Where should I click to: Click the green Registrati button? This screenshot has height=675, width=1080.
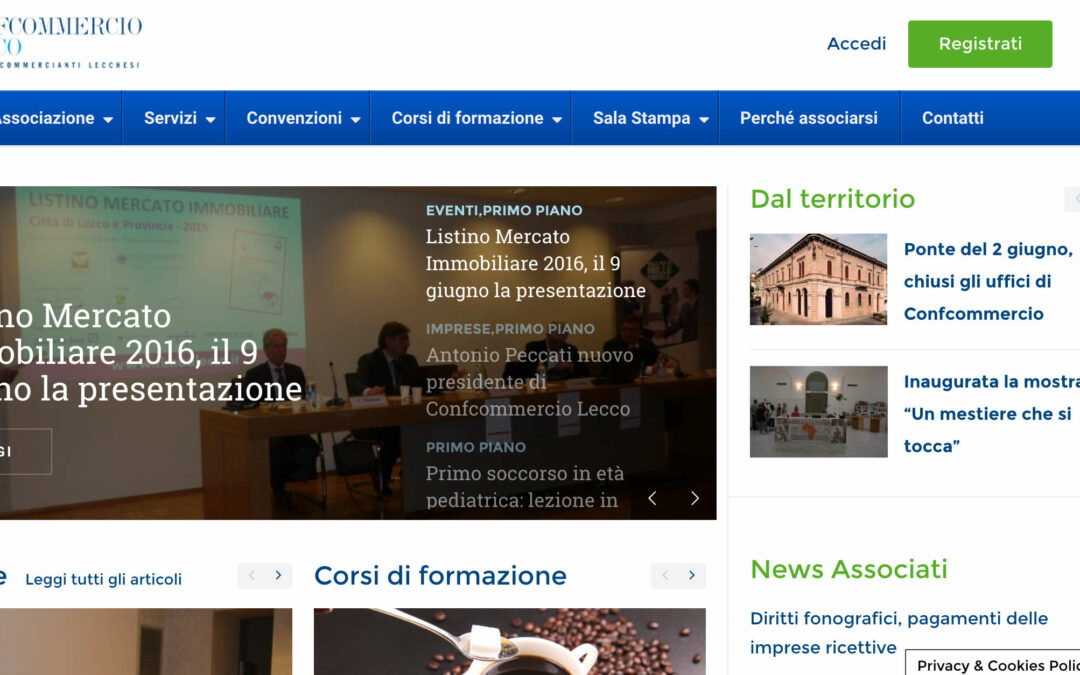pos(980,44)
